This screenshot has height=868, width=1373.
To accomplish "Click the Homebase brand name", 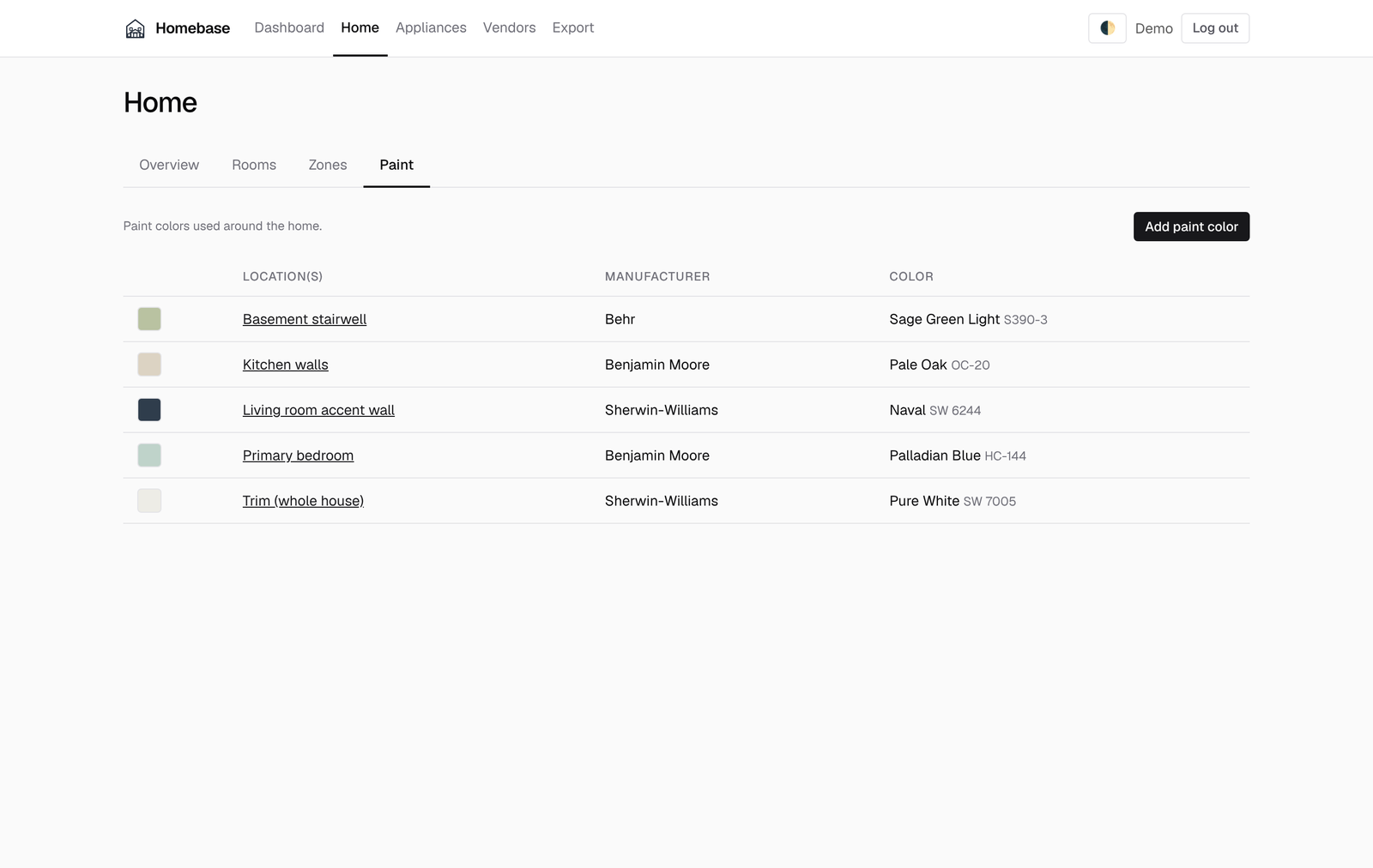I will click(193, 28).
